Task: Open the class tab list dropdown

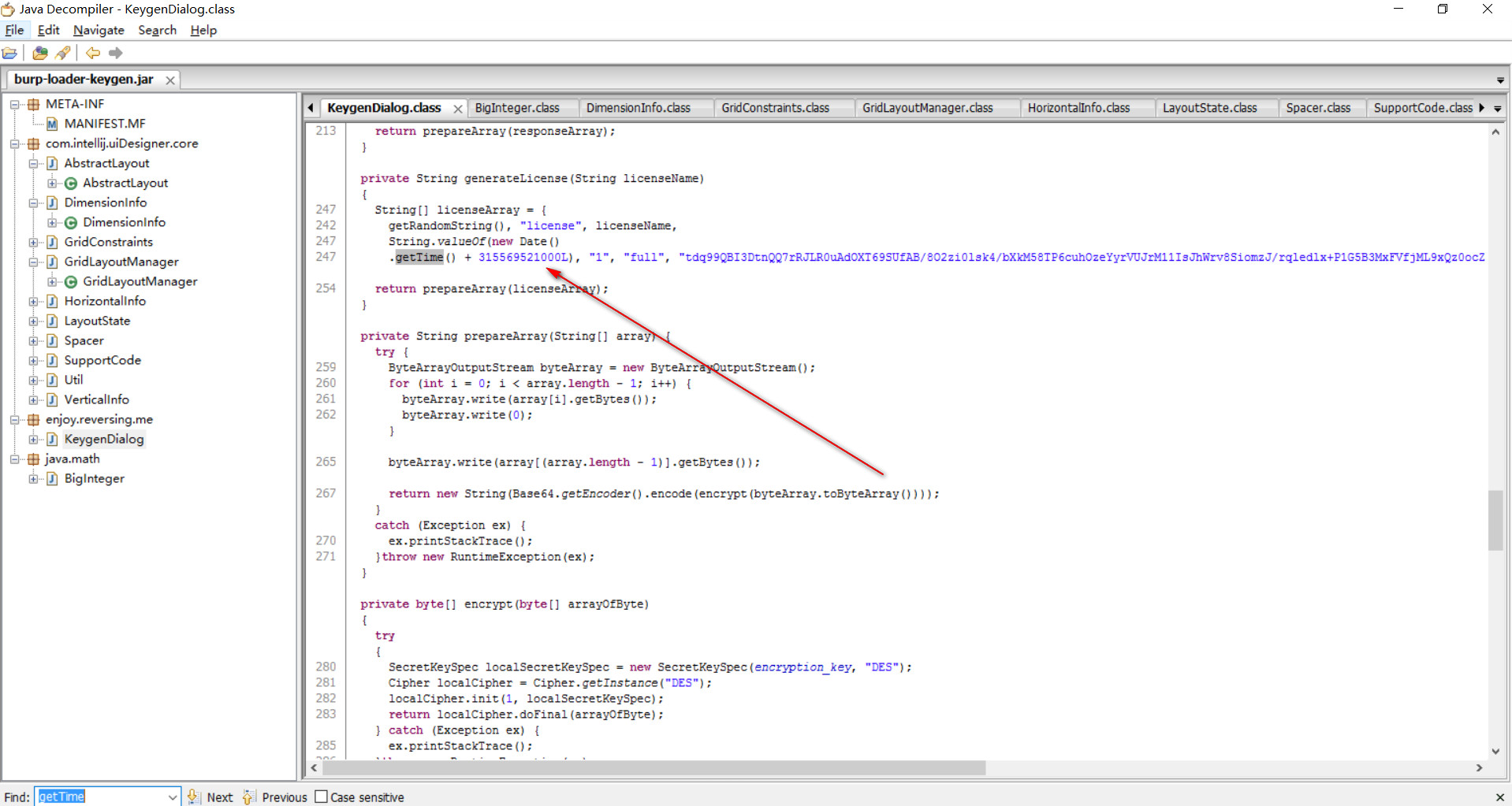Action: [x=1498, y=109]
